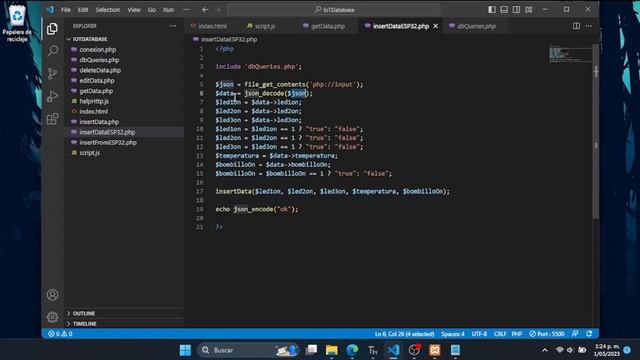The image size is (640, 360).
Task: Open the Run and Debug view
Action: pyautogui.click(x=52, y=96)
